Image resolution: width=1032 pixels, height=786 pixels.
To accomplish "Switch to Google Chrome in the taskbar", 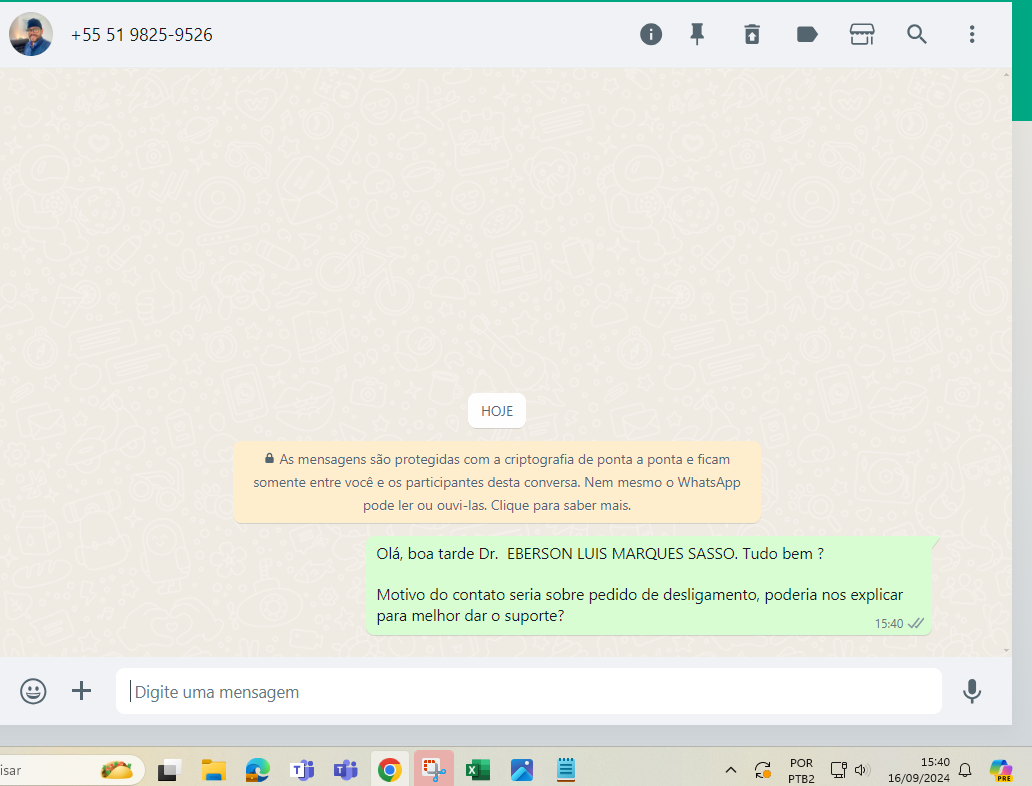I will [389, 770].
